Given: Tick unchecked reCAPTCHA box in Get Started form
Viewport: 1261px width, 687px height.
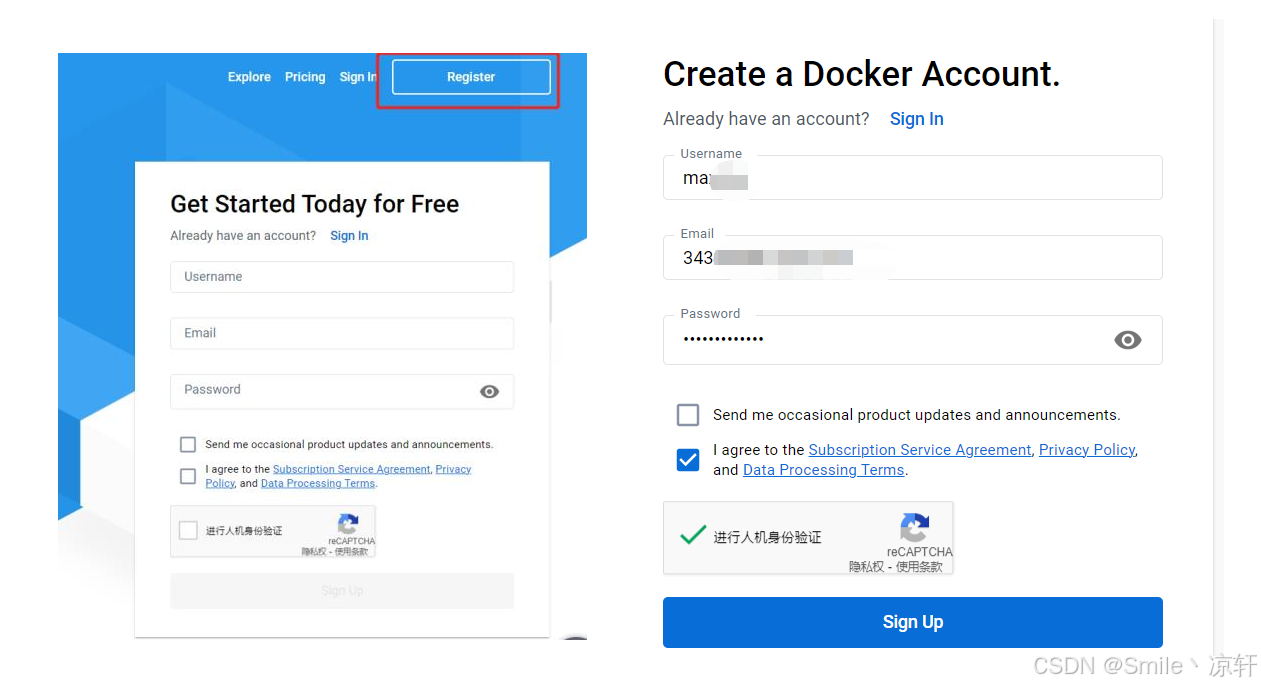Looking at the screenshot, I should (188, 531).
